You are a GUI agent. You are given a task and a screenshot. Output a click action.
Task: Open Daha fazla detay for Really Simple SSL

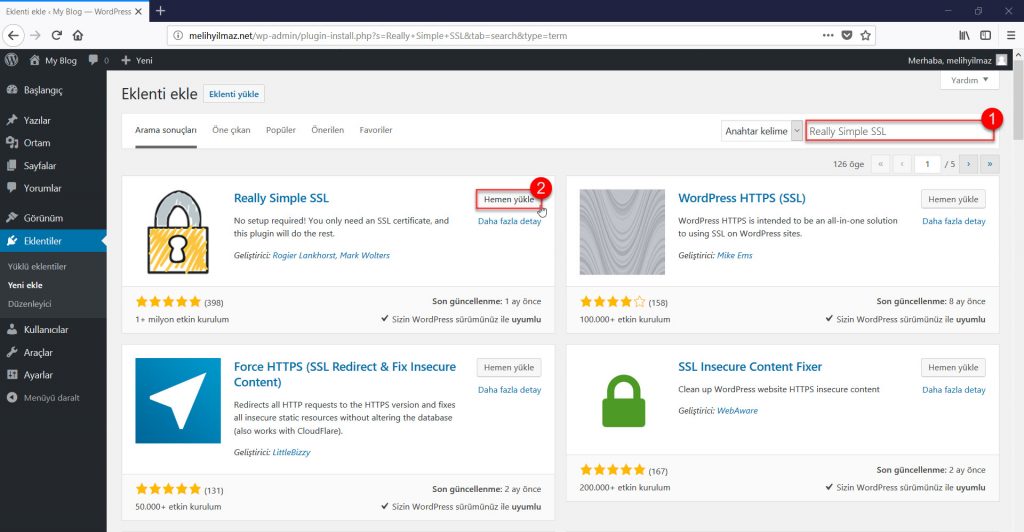click(509, 221)
